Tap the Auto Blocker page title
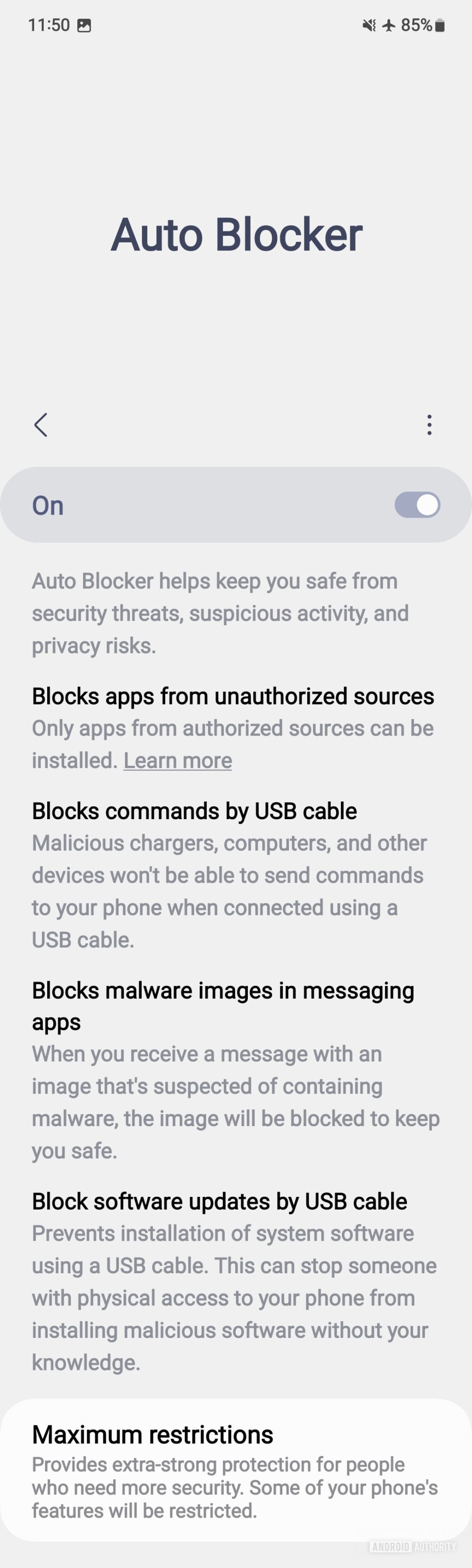 click(236, 235)
